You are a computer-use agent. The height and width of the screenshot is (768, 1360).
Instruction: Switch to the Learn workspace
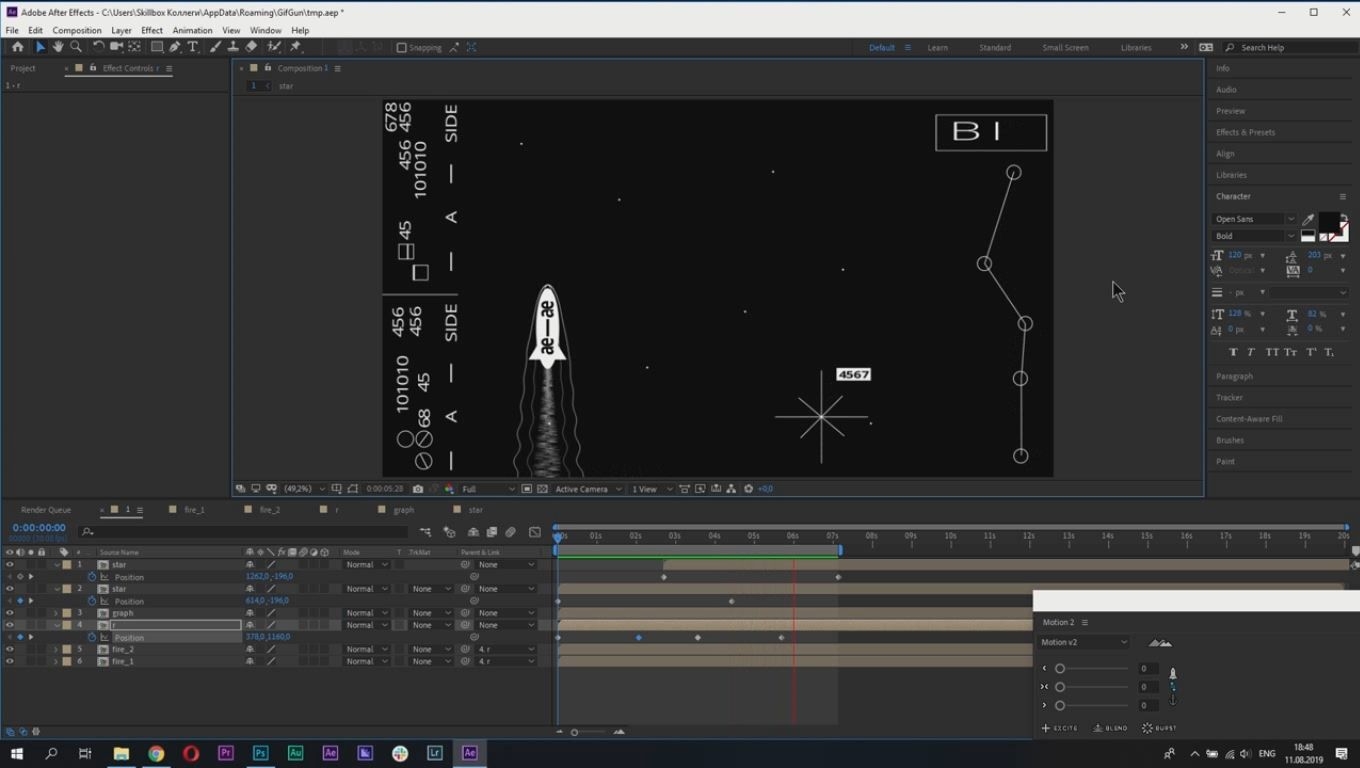(x=937, y=47)
